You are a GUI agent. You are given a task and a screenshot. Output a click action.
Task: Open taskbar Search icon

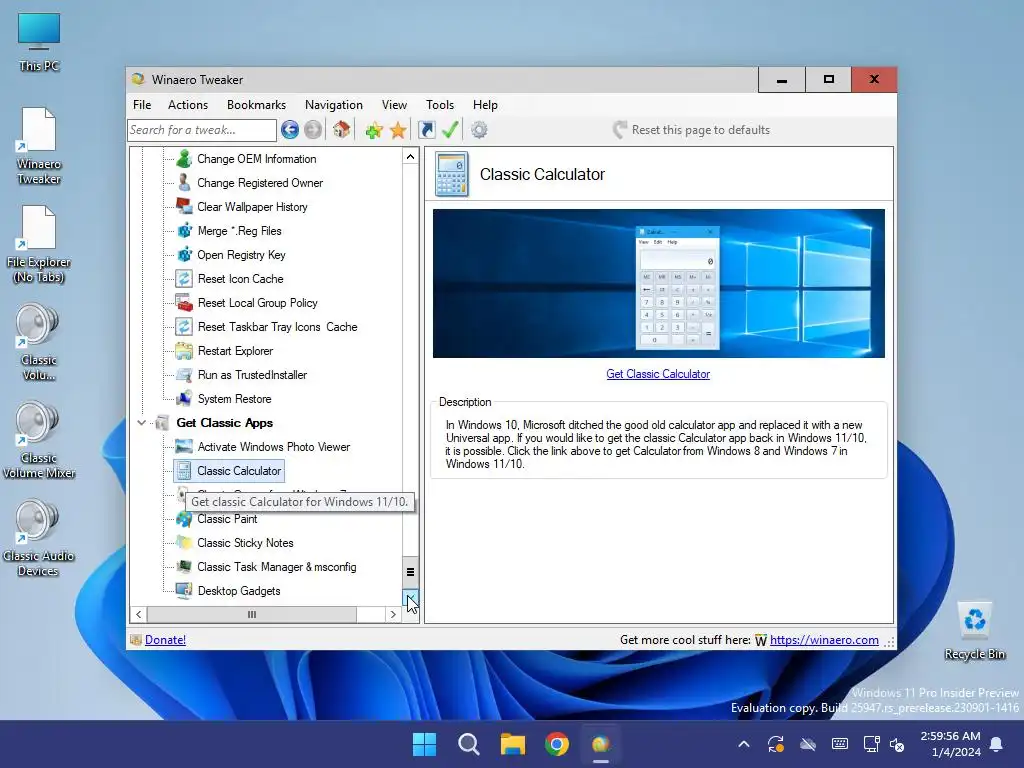(469, 744)
